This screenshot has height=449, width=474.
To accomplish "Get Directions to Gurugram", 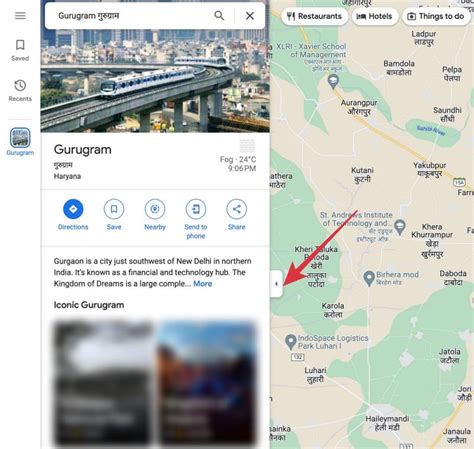I will click(73, 215).
